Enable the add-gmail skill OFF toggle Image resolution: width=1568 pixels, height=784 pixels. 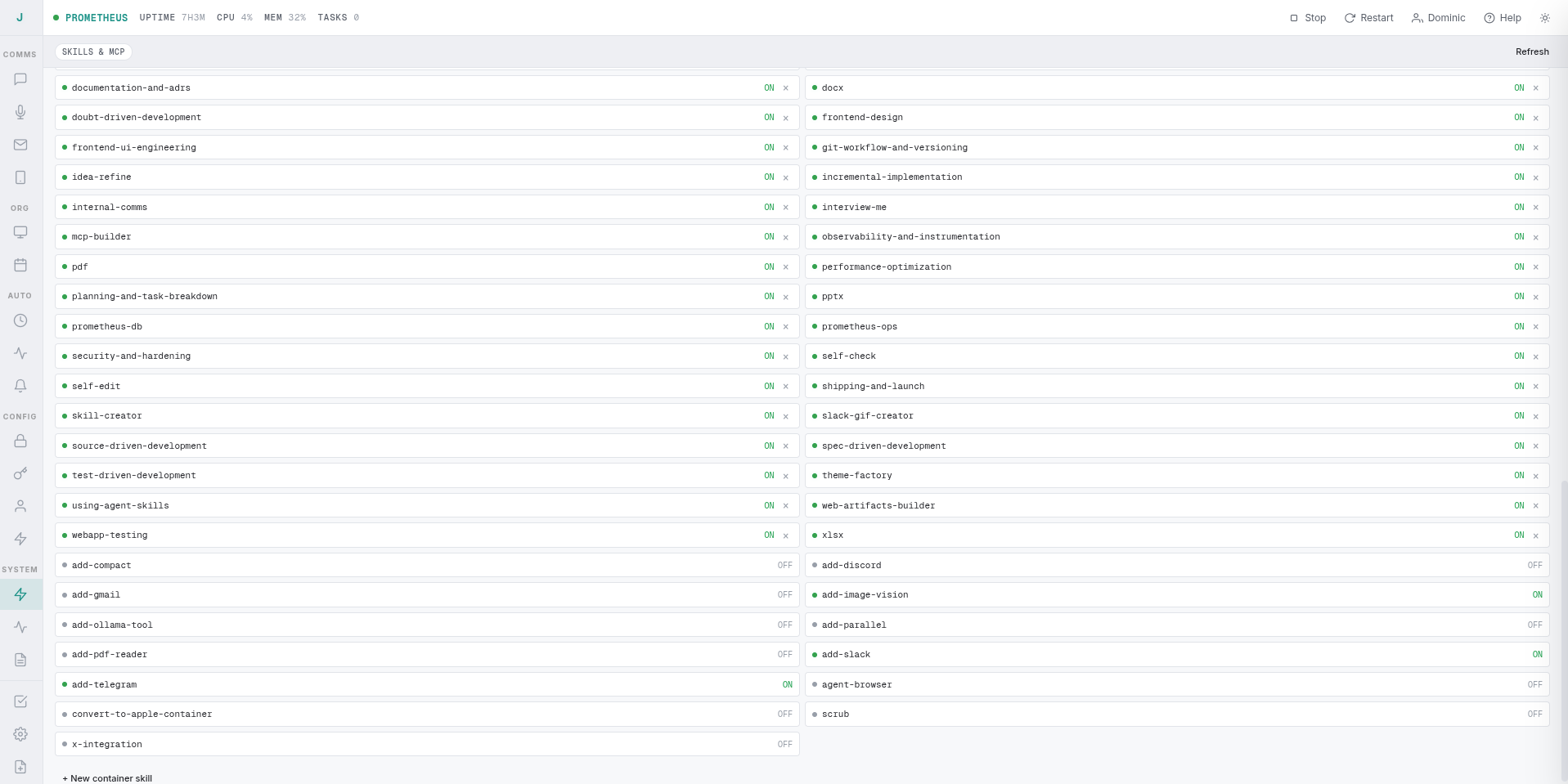pos(784,595)
